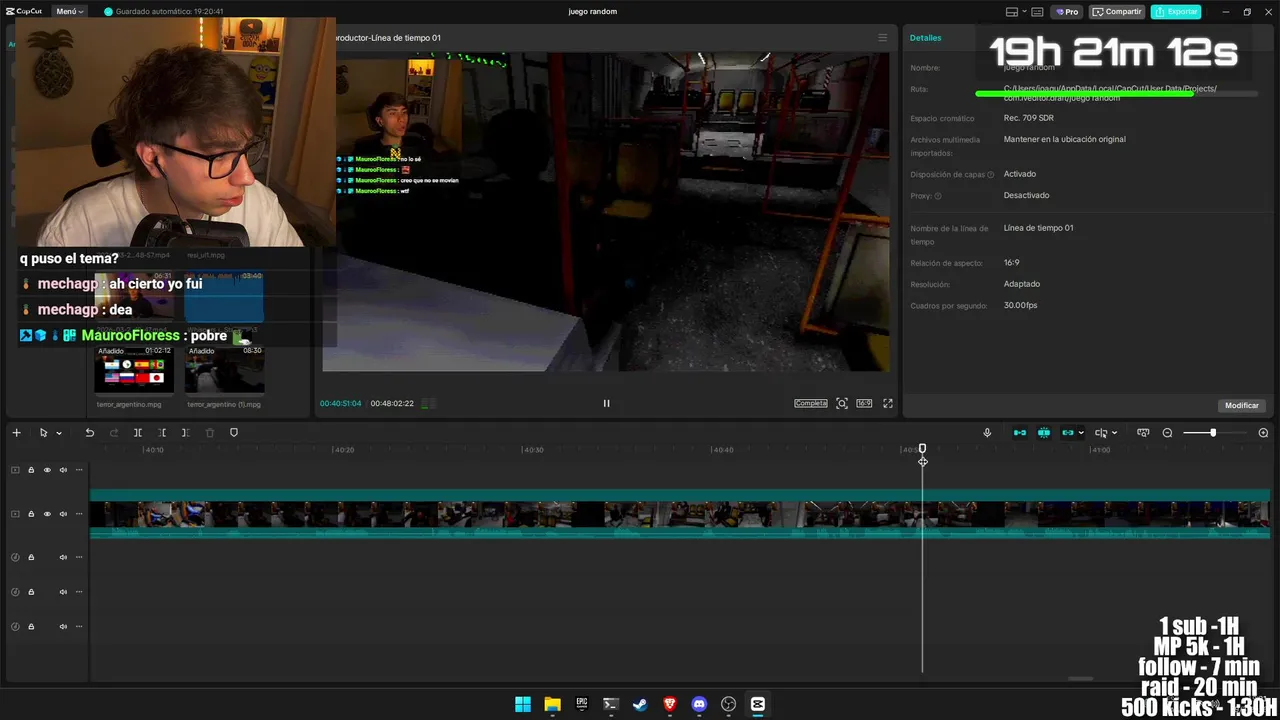Open the Windows Start menu

coord(523,704)
